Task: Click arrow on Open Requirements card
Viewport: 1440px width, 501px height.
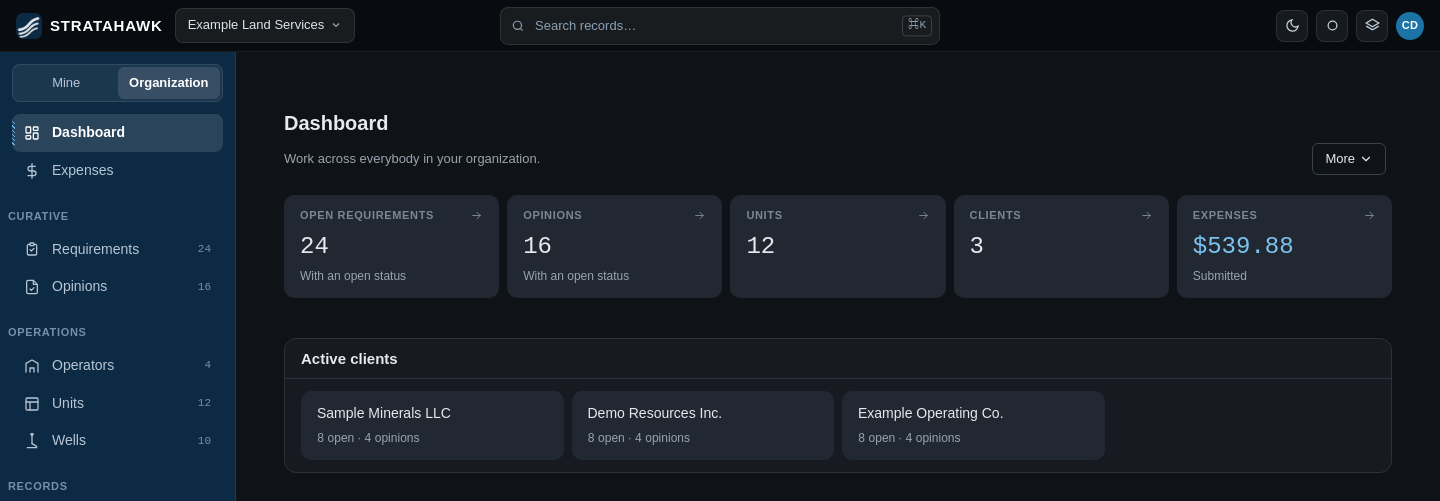Action: tap(477, 215)
